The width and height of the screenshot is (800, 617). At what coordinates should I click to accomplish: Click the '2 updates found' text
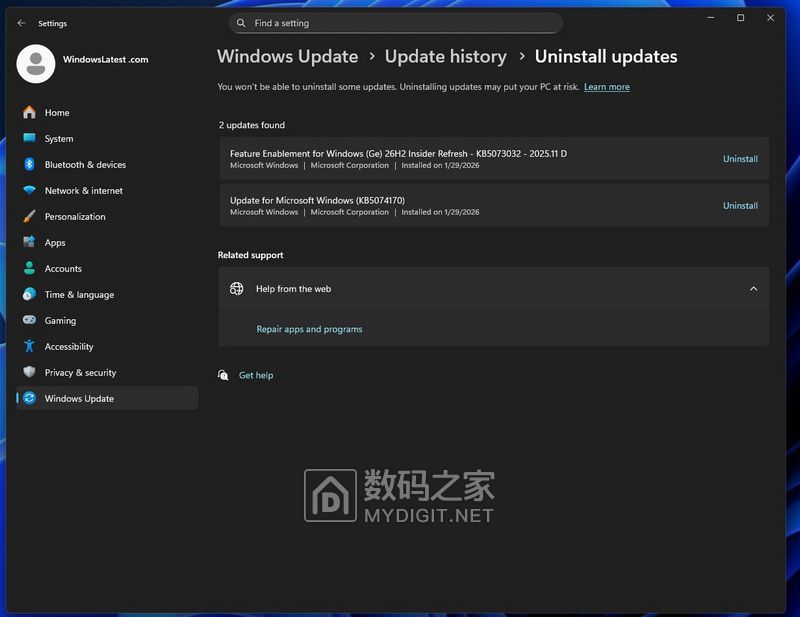(252, 125)
